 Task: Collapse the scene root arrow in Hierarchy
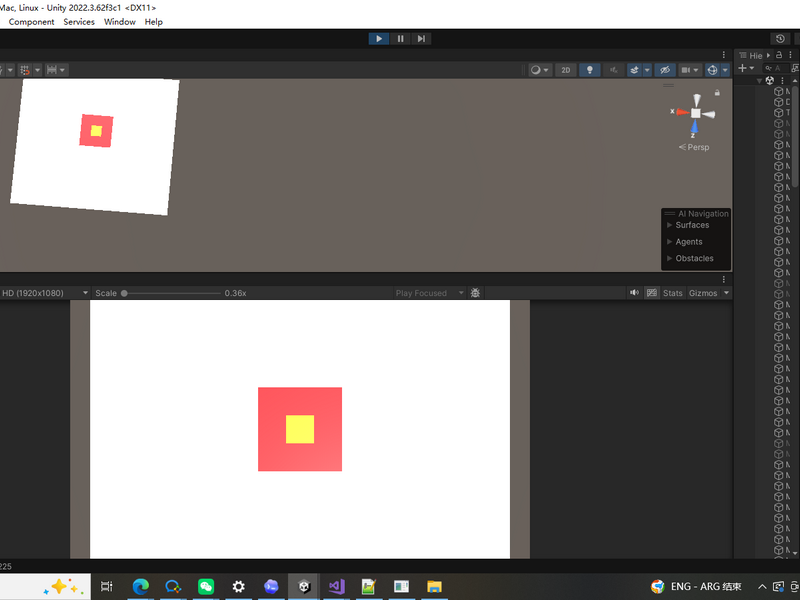(x=759, y=81)
